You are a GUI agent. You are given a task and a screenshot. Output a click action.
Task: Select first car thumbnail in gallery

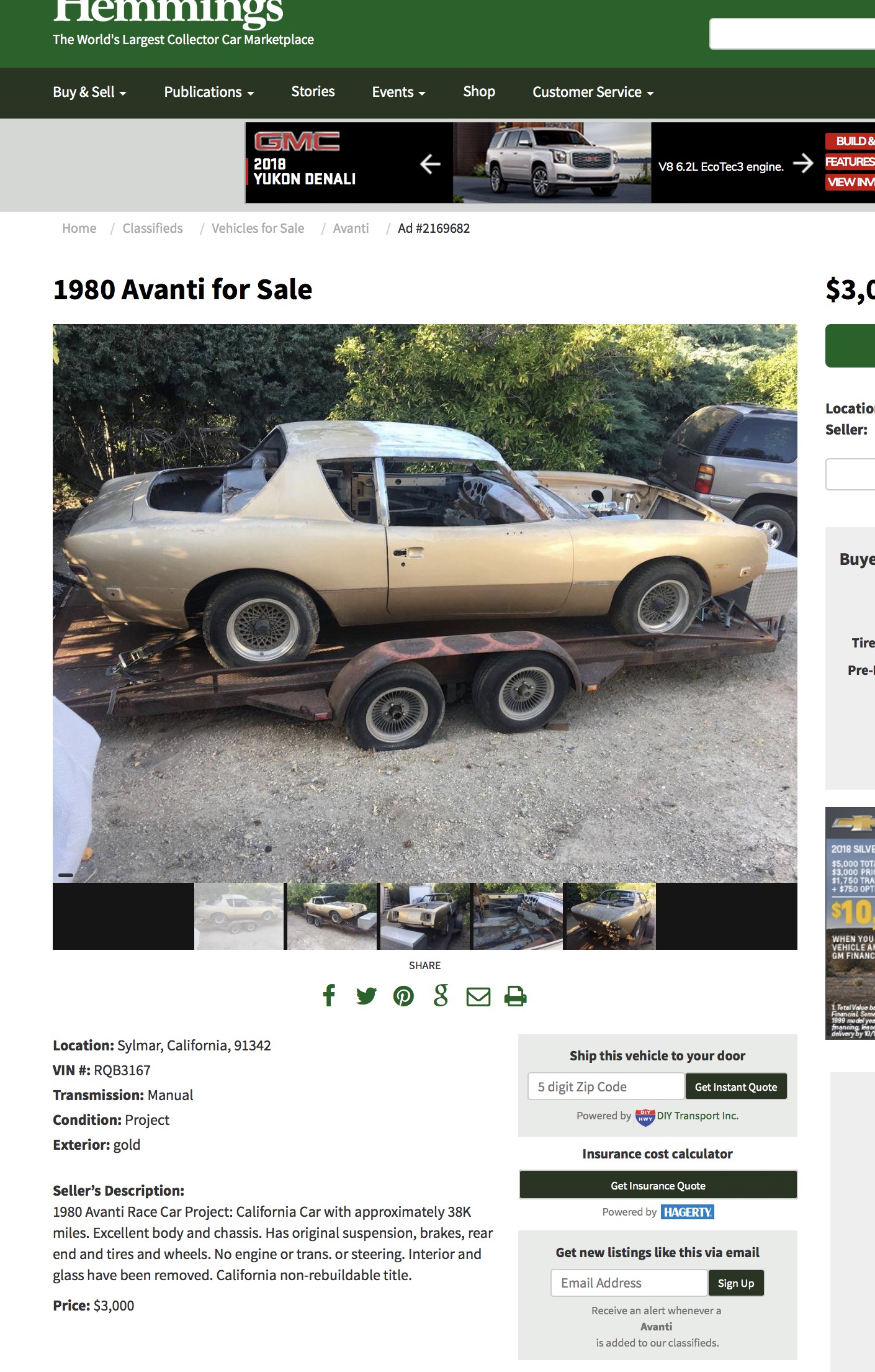pos(239,916)
